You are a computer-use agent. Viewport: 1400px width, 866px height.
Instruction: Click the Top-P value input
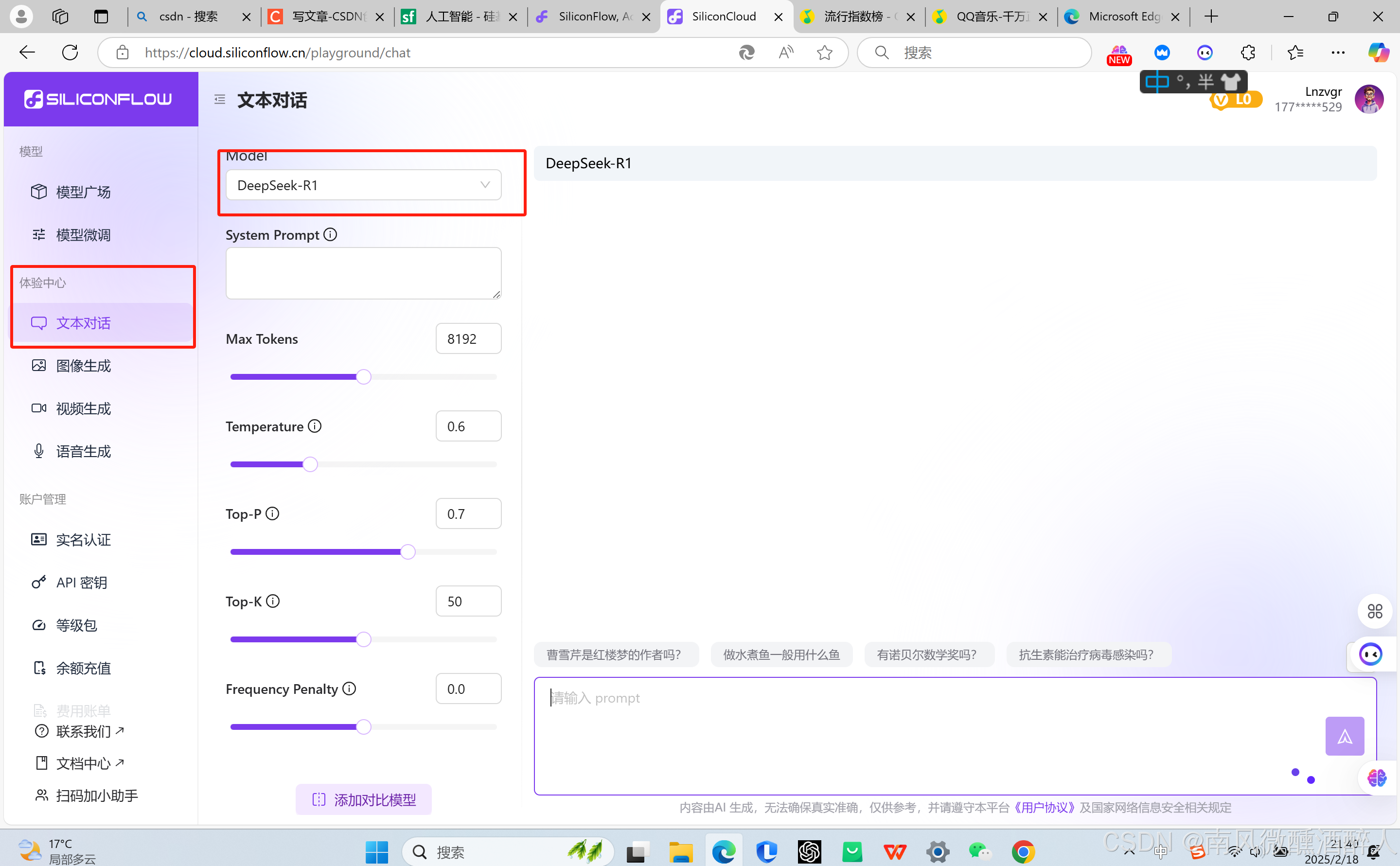click(468, 514)
